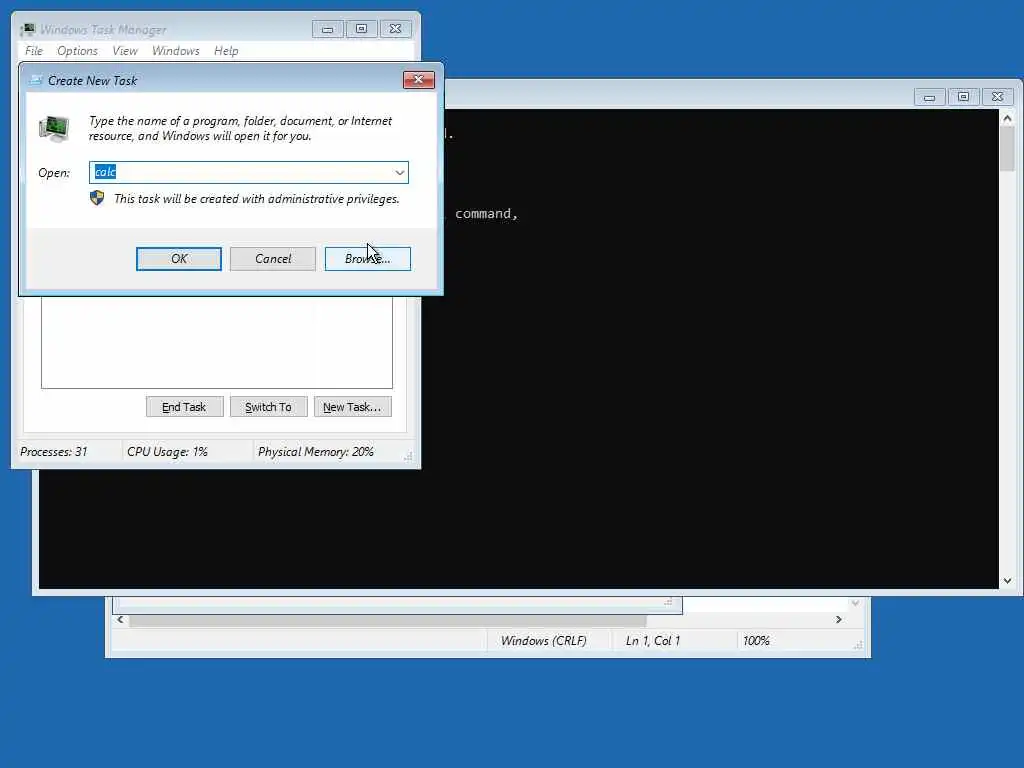The width and height of the screenshot is (1024, 768).
Task: Click the Notepad horizontal scrollbar thumb
Action: point(388,620)
